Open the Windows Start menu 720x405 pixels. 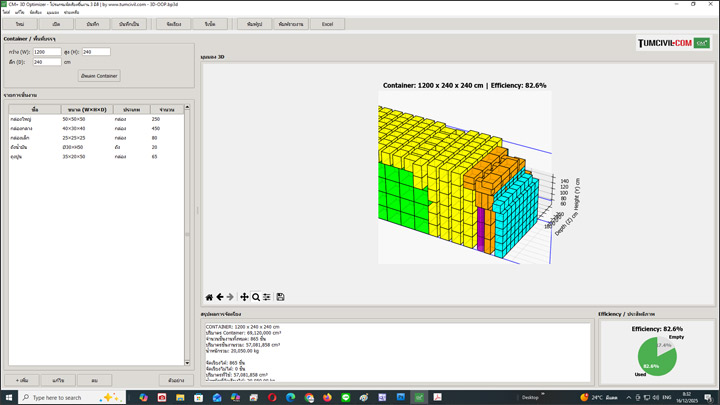pyautogui.click(x=8, y=397)
